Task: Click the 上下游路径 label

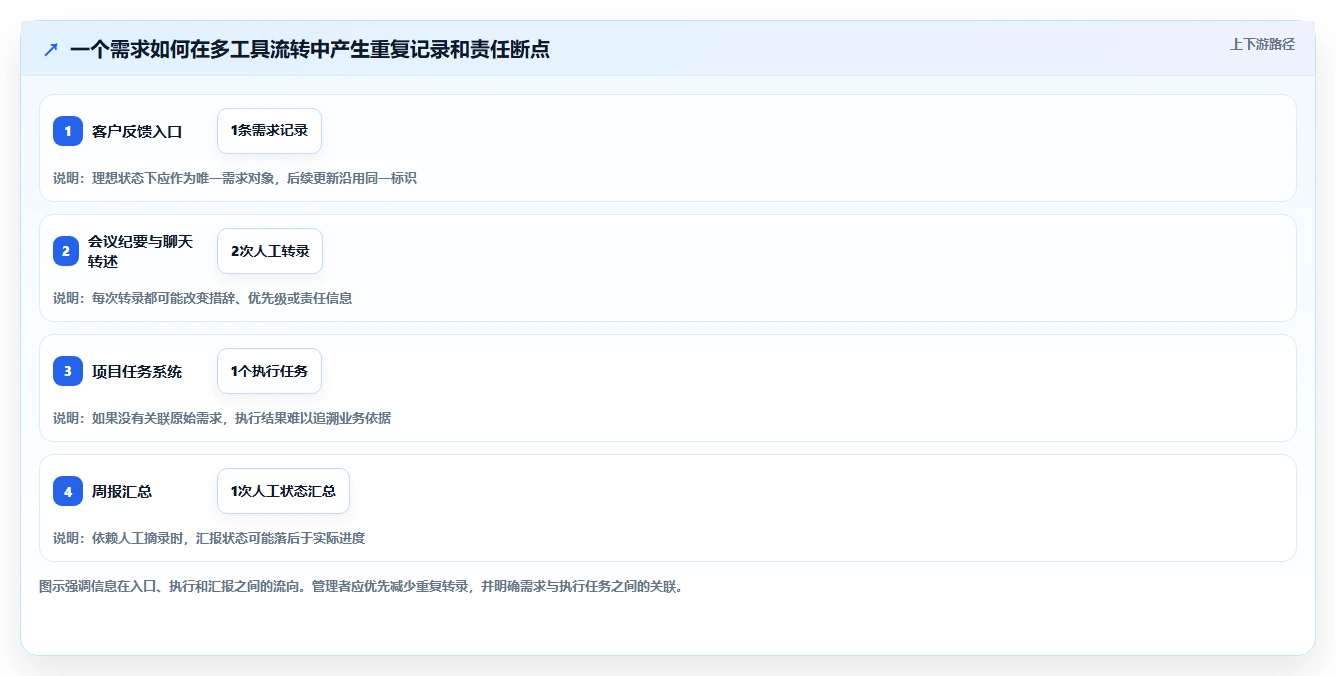Action: point(1262,44)
